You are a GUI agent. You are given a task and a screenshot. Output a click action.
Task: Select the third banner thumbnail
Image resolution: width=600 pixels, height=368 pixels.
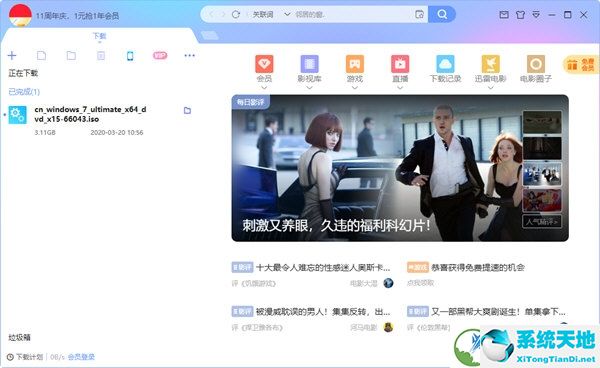coord(542,174)
